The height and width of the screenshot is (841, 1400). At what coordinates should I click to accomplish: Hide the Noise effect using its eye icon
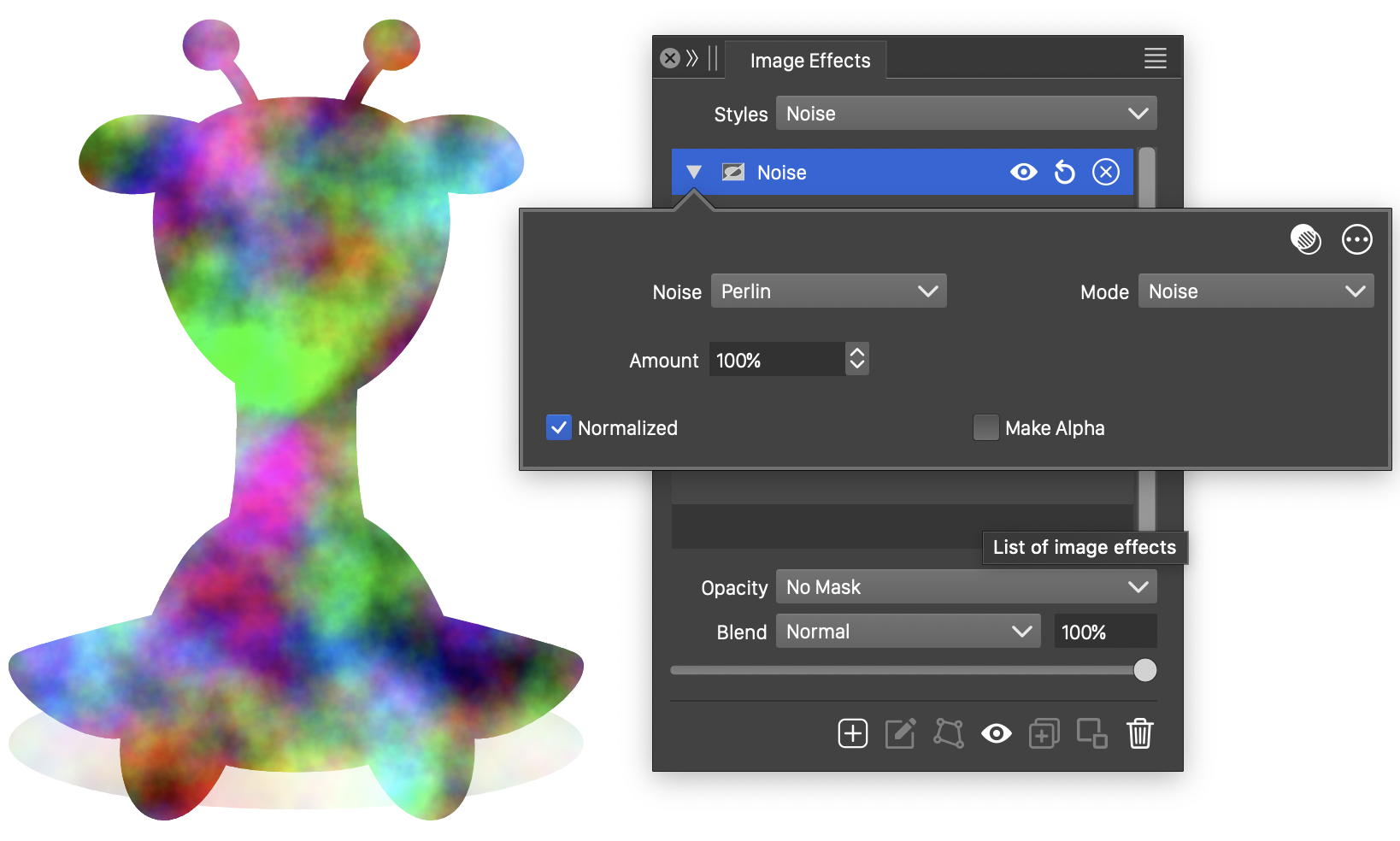[1023, 173]
